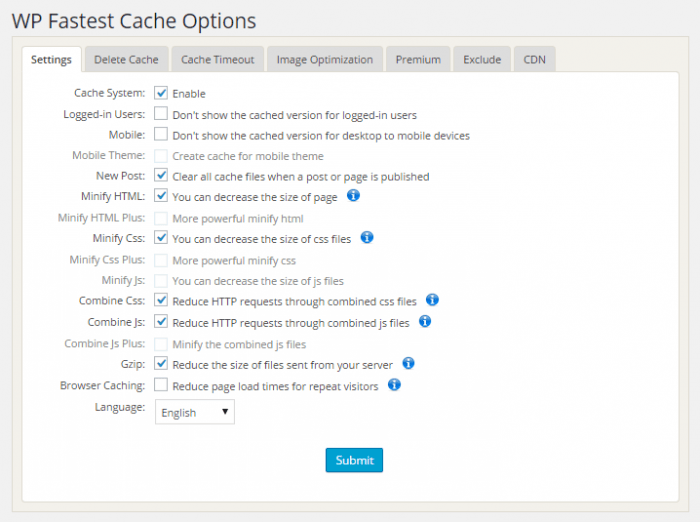Image resolution: width=700 pixels, height=522 pixels.
Task: Toggle the Minify HTML Plus checkbox
Action: coord(161,218)
